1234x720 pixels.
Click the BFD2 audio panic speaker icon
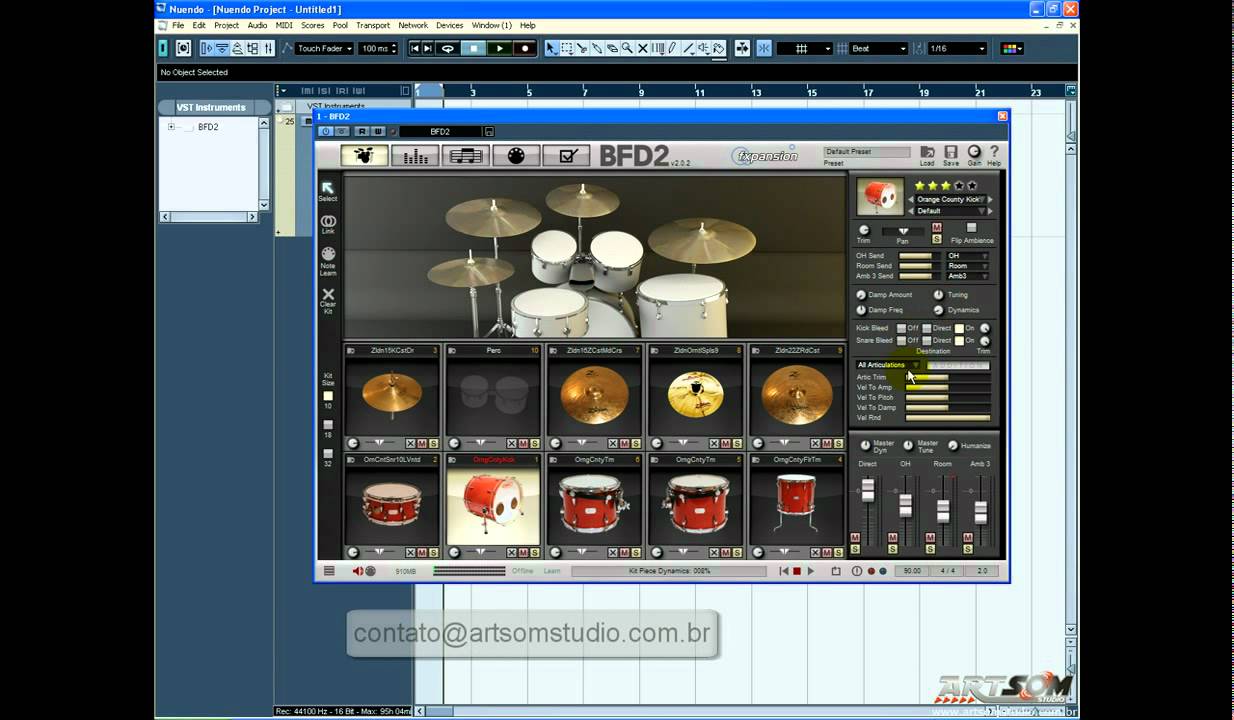coord(358,571)
